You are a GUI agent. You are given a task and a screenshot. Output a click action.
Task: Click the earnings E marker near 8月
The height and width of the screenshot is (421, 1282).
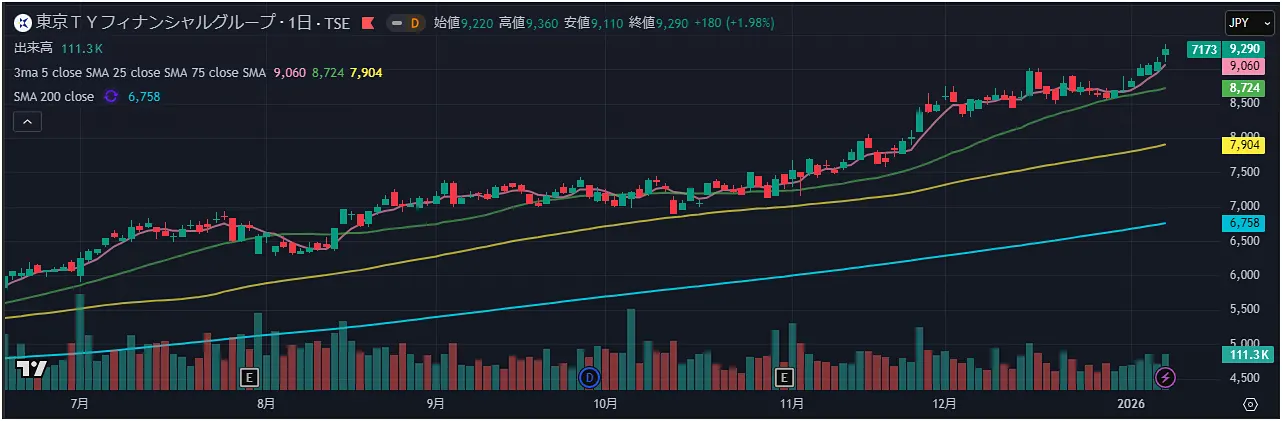pos(250,377)
